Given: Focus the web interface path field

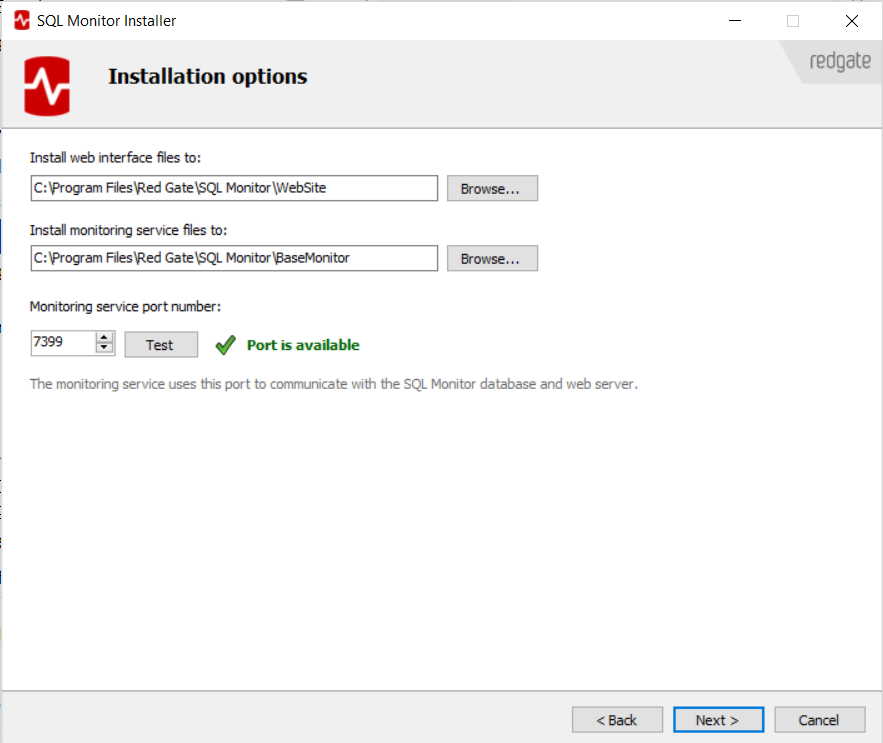Looking at the screenshot, I should coord(234,188).
